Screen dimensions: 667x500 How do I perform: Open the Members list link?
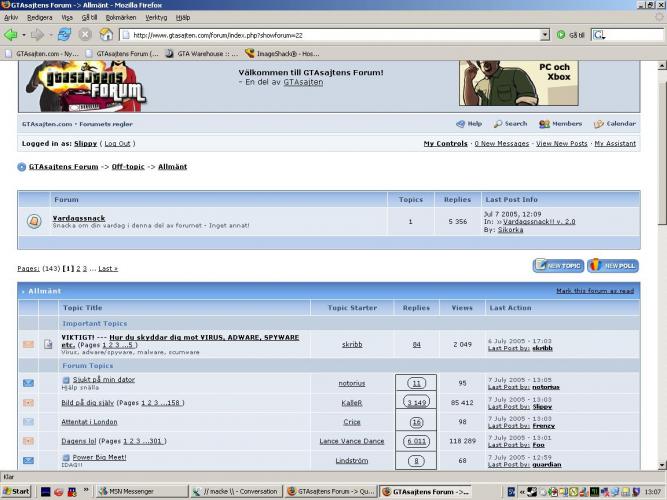tap(560, 124)
